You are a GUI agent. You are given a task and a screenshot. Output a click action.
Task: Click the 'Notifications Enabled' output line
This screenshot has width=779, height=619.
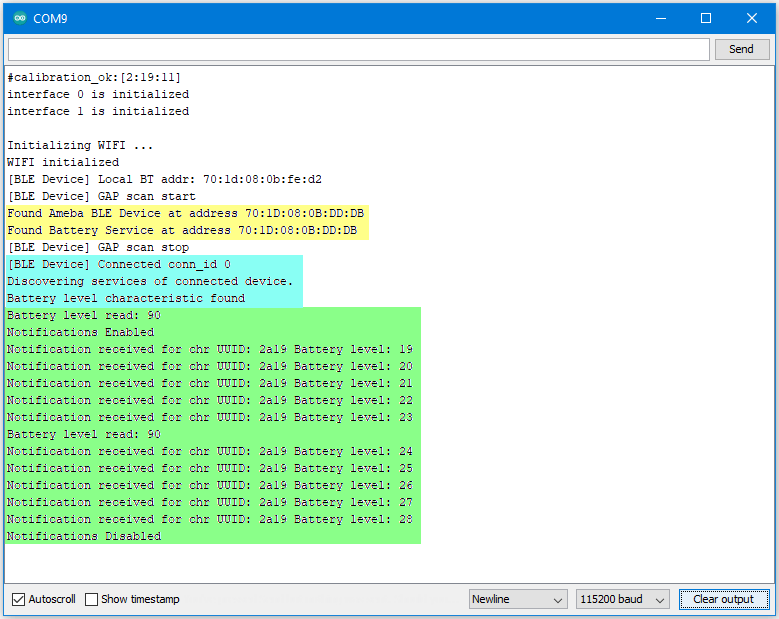tap(80, 332)
